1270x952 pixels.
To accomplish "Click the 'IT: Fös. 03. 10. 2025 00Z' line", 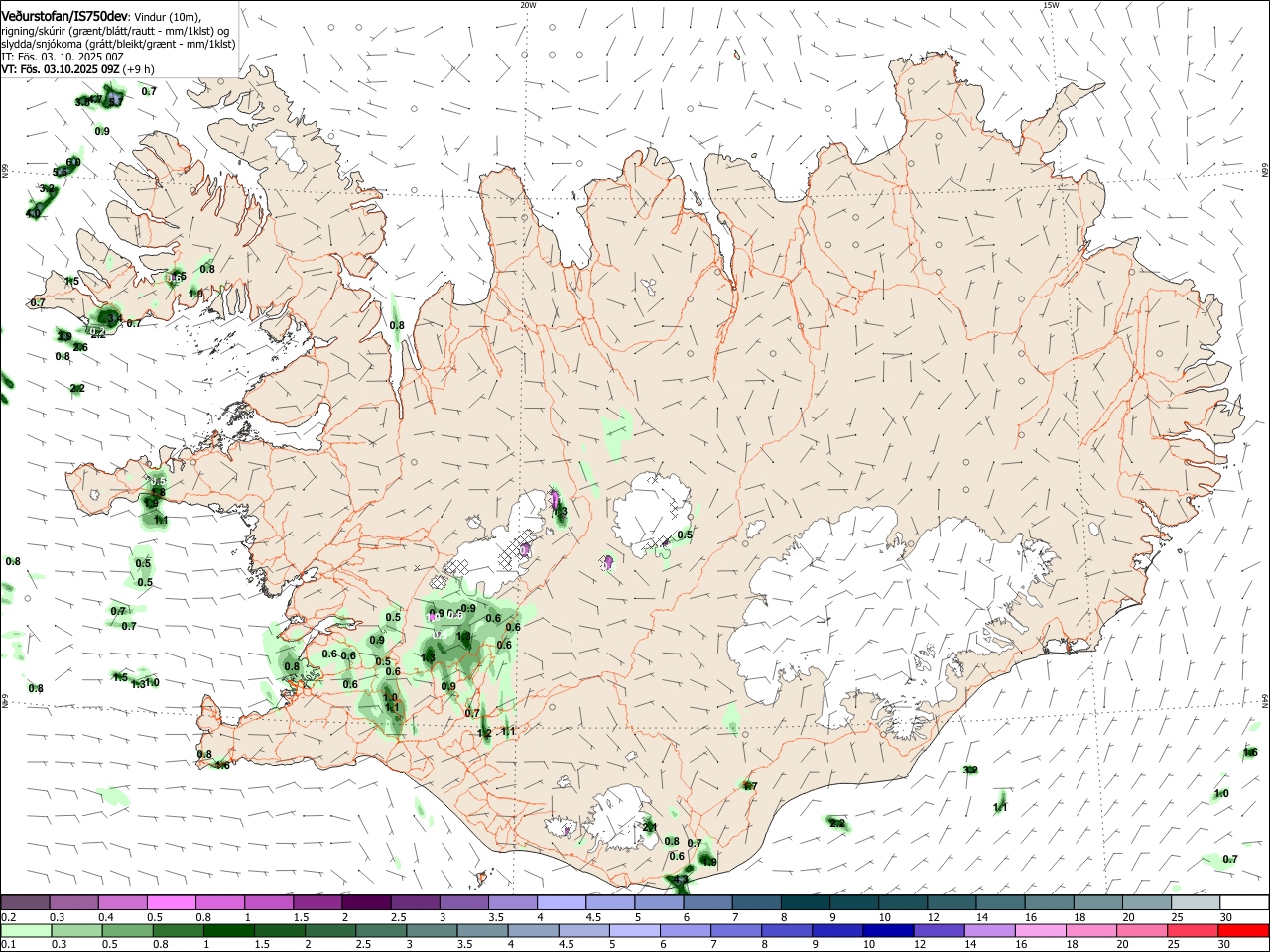I will [63, 57].
